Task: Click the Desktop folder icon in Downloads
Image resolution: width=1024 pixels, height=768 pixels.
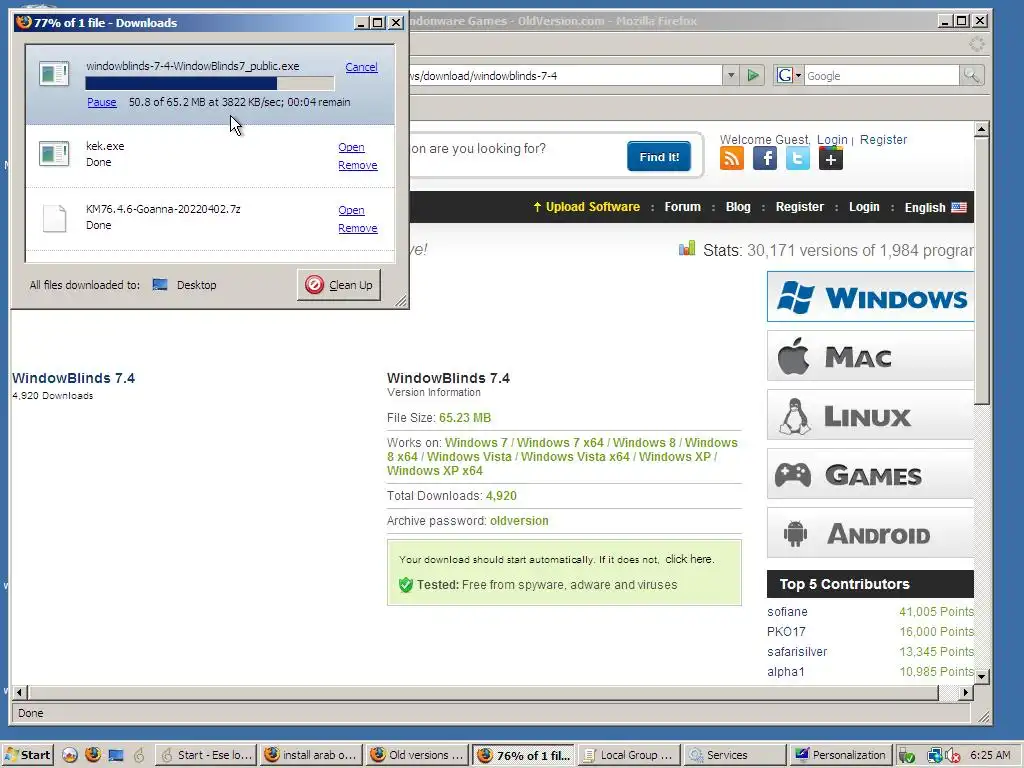Action: [x=160, y=285]
